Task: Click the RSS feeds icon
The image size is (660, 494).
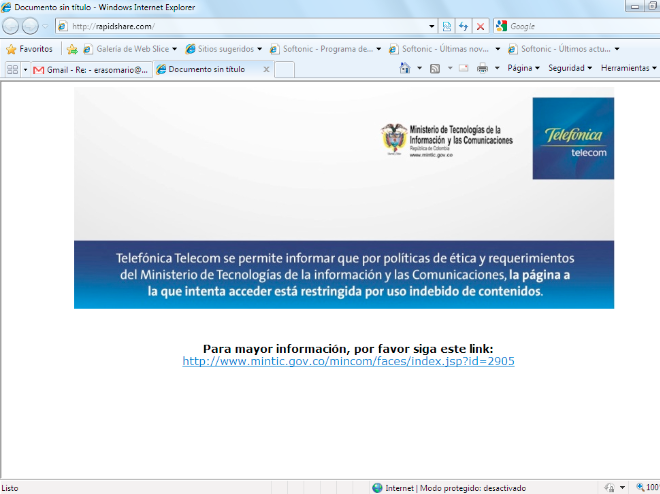Action: point(435,69)
